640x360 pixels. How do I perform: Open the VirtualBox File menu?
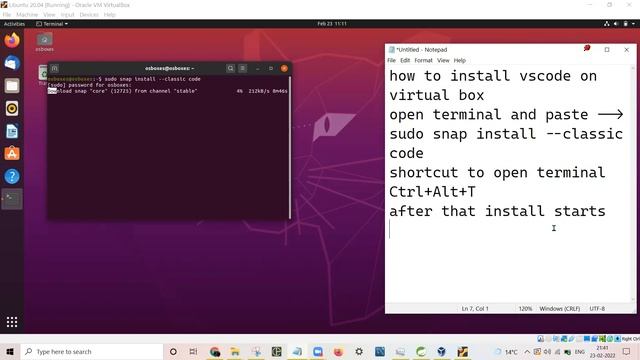7,15
